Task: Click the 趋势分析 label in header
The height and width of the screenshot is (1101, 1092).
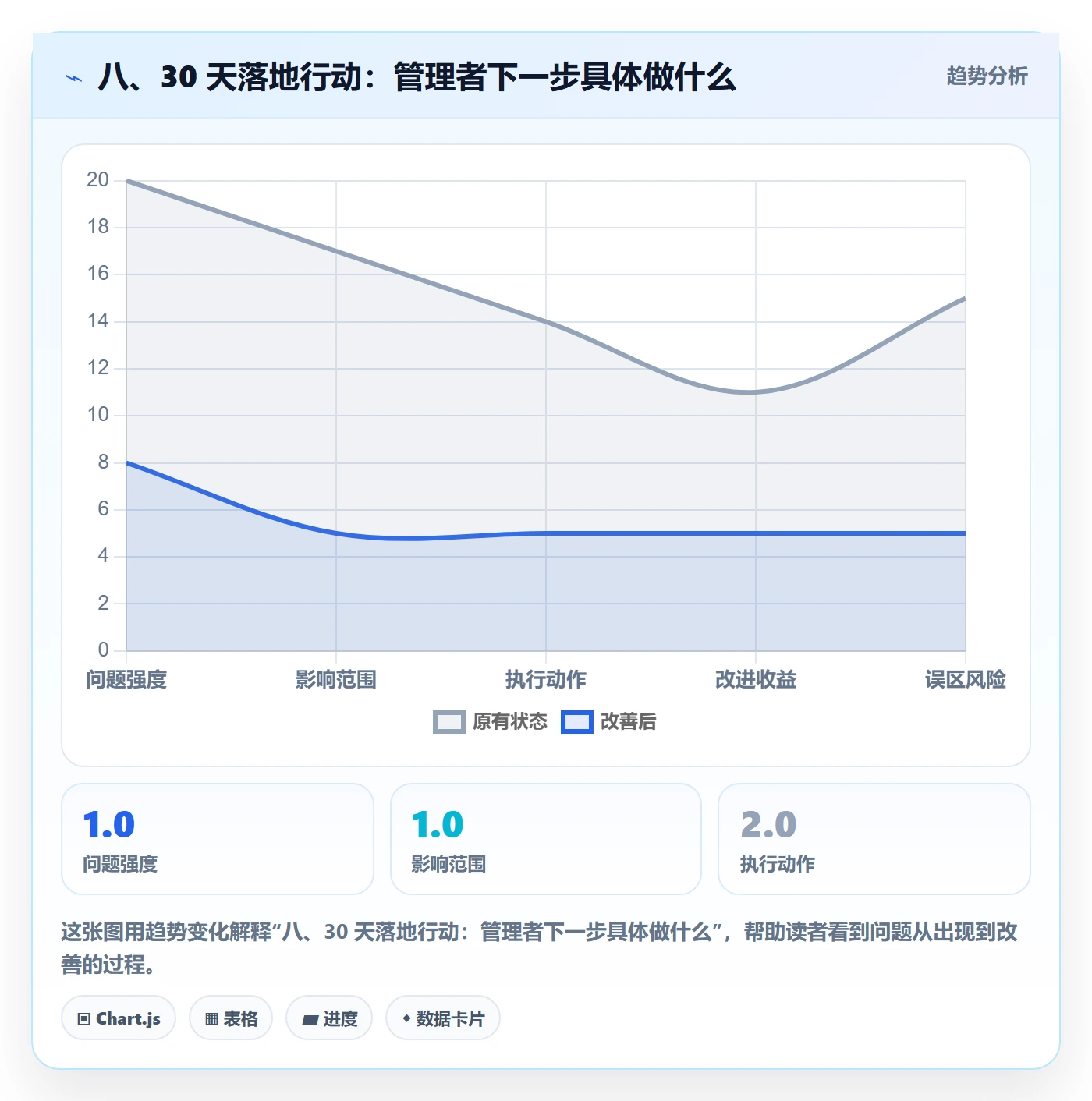Action: pyautogui.click(x=987, y=76)
